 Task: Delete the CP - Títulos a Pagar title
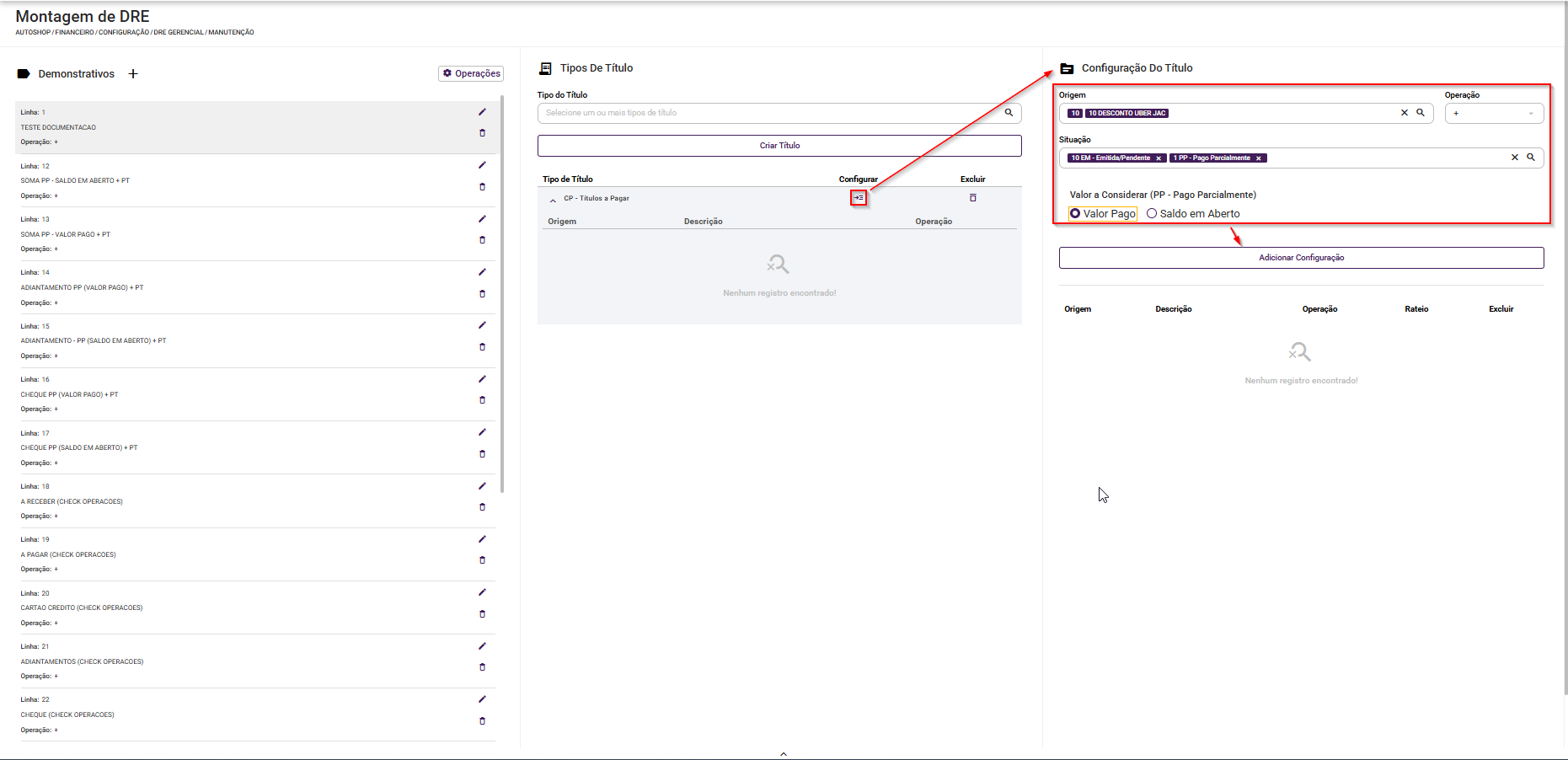[x=972, y=198]
